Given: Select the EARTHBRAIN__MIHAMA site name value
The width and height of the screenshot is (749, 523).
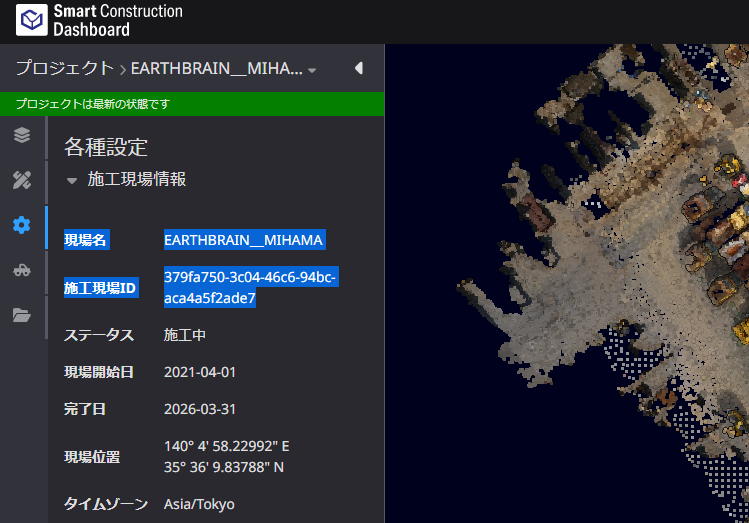Looking at the screenshot, I should (244, 240).
